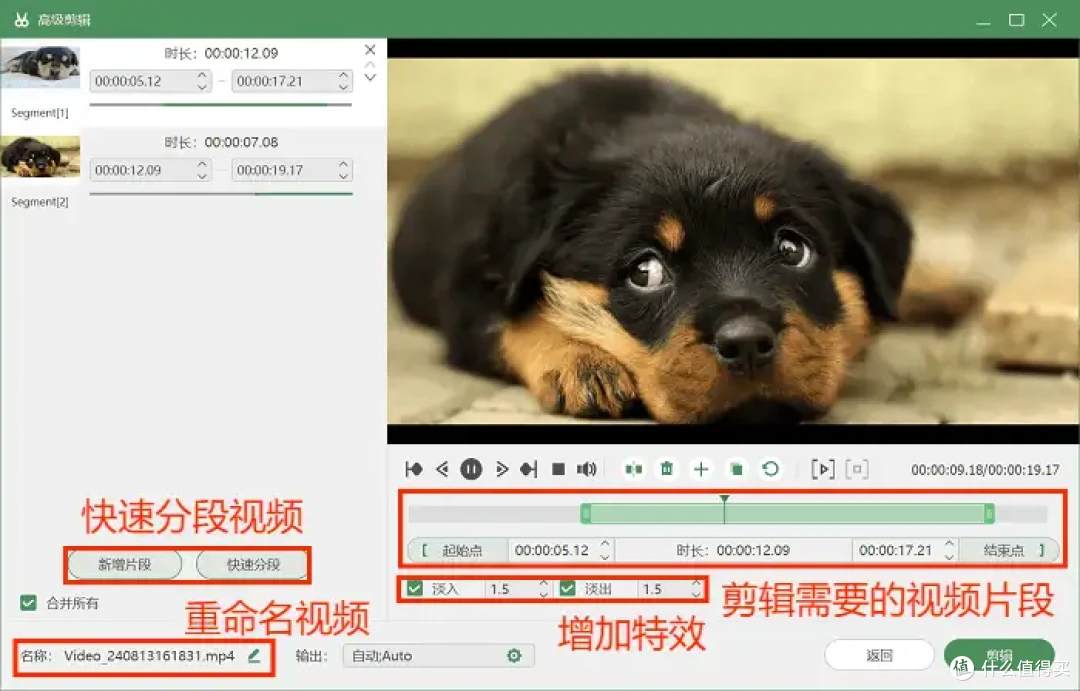The width and height of the screenshot is (1080, 691).
Task: Click Segment[1] 时长 00:00:12.09 label
Action: pyautogui.click(x=220, y=53)
